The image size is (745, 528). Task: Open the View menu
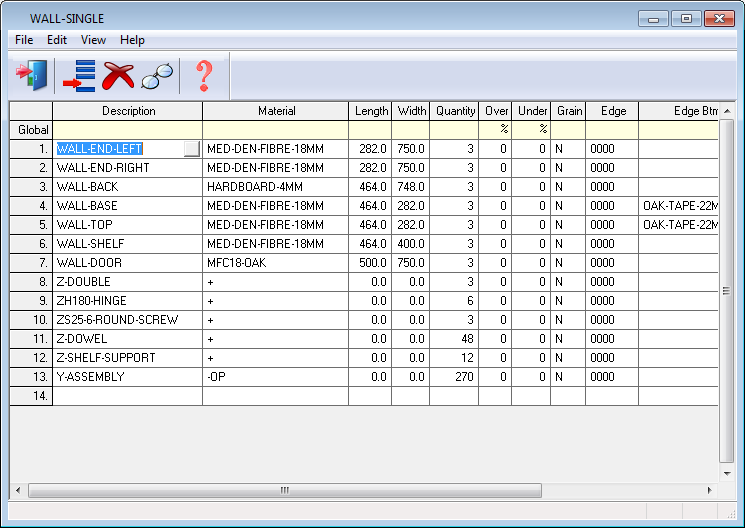click(93, 40)
